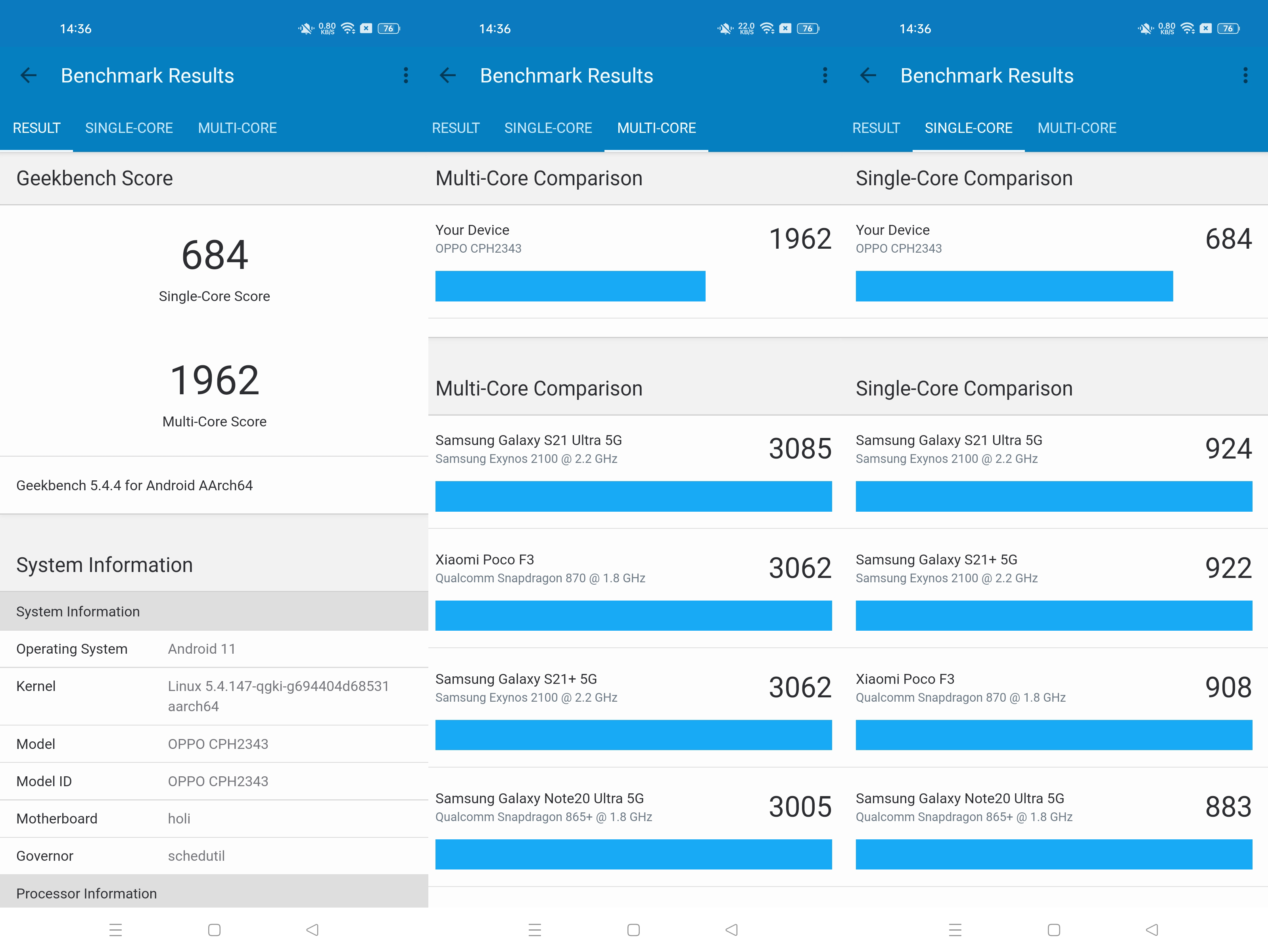Open overflow menu in middle Multi-Core screen
The width and height of the screenshot is (1268, 952).
pyautogui.click(x=825, y=75)
